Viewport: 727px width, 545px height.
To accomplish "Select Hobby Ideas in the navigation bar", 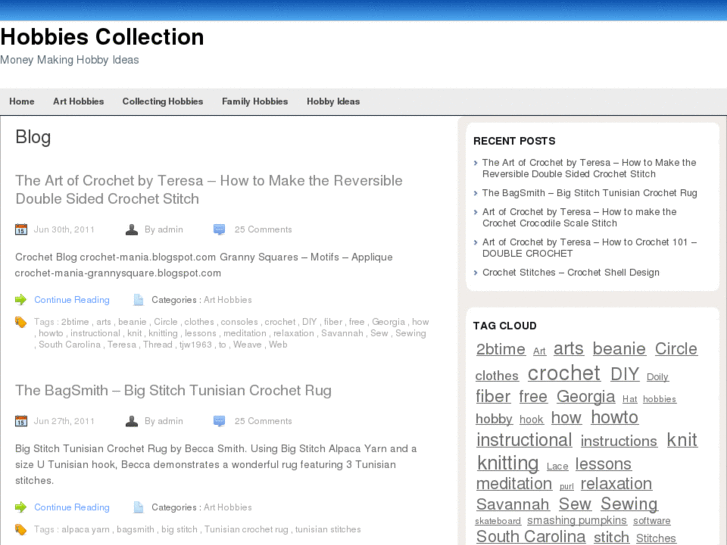I will pos(333,101).
